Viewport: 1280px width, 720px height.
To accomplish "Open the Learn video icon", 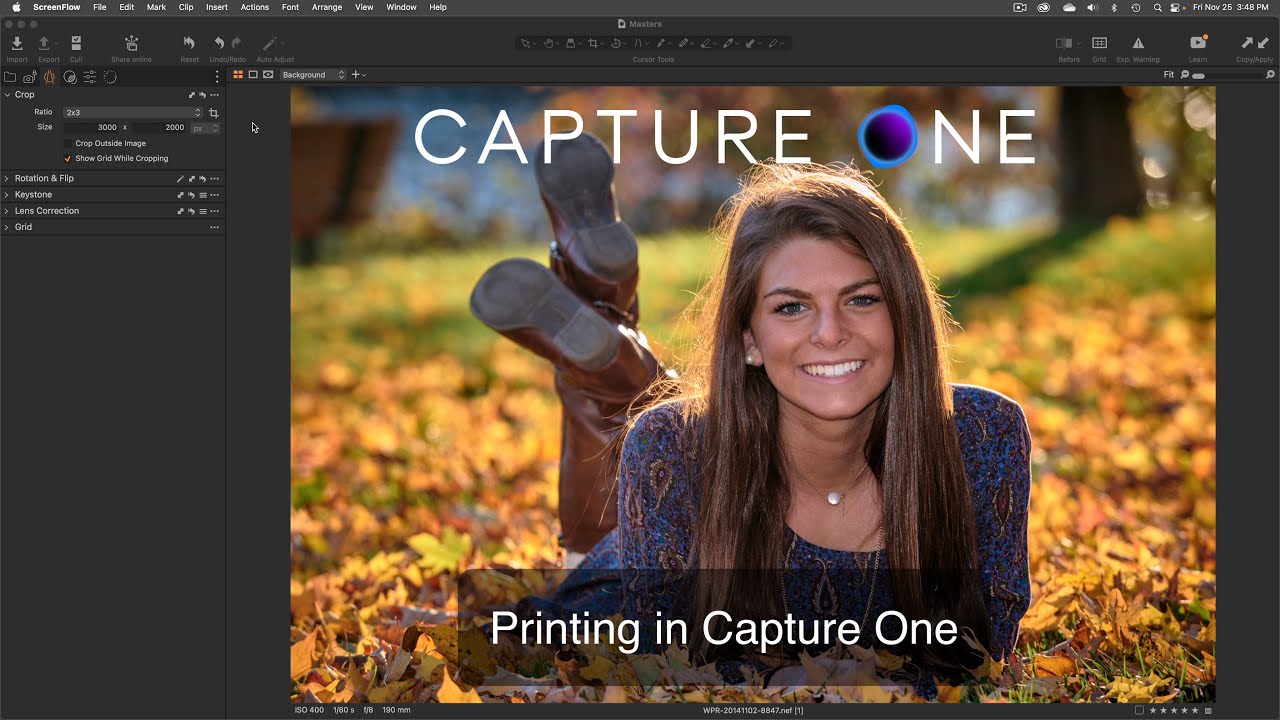I will click(1198, 43).
